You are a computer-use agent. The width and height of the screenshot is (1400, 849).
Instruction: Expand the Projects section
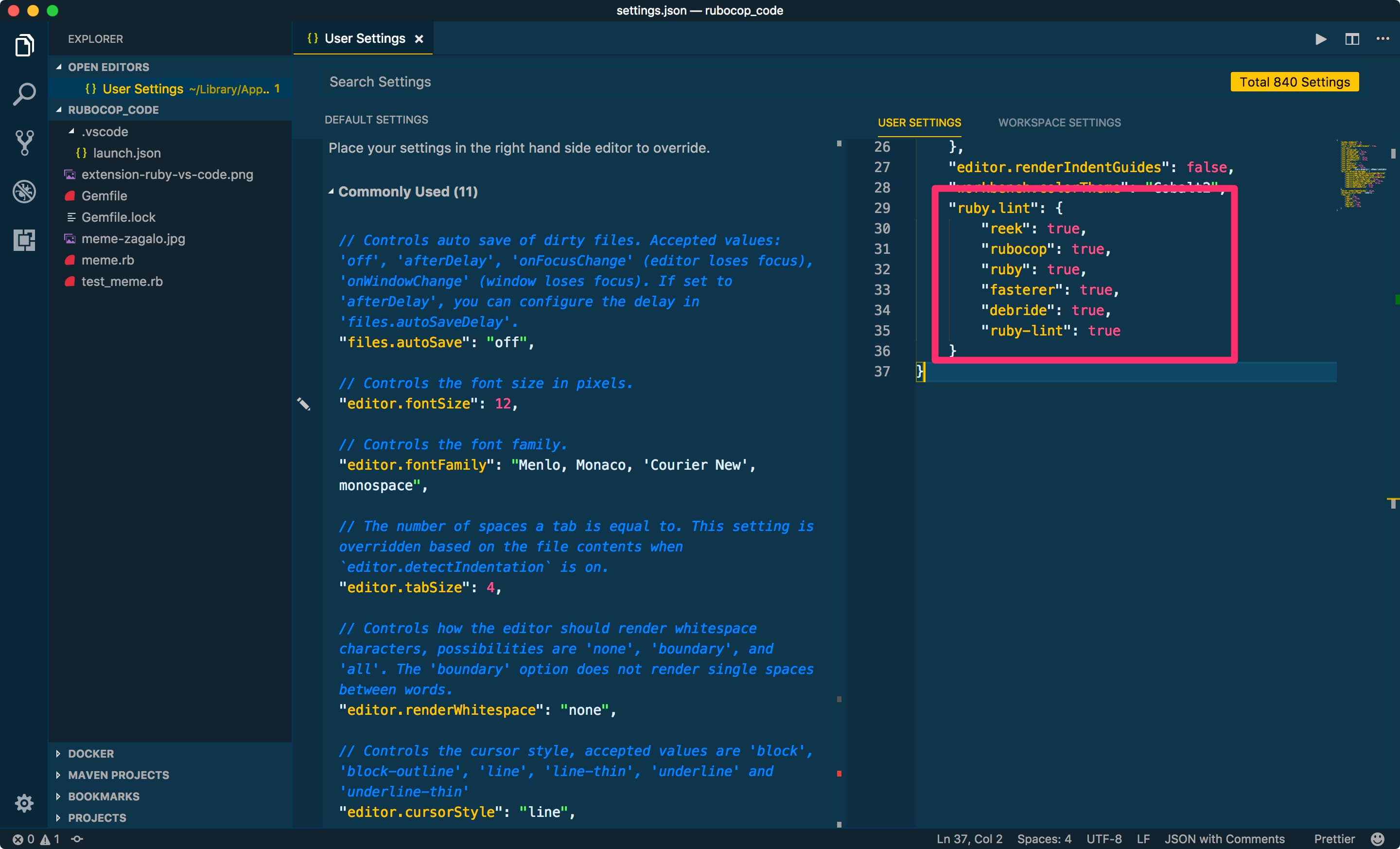pyautogui.click(x=58, y=818)
